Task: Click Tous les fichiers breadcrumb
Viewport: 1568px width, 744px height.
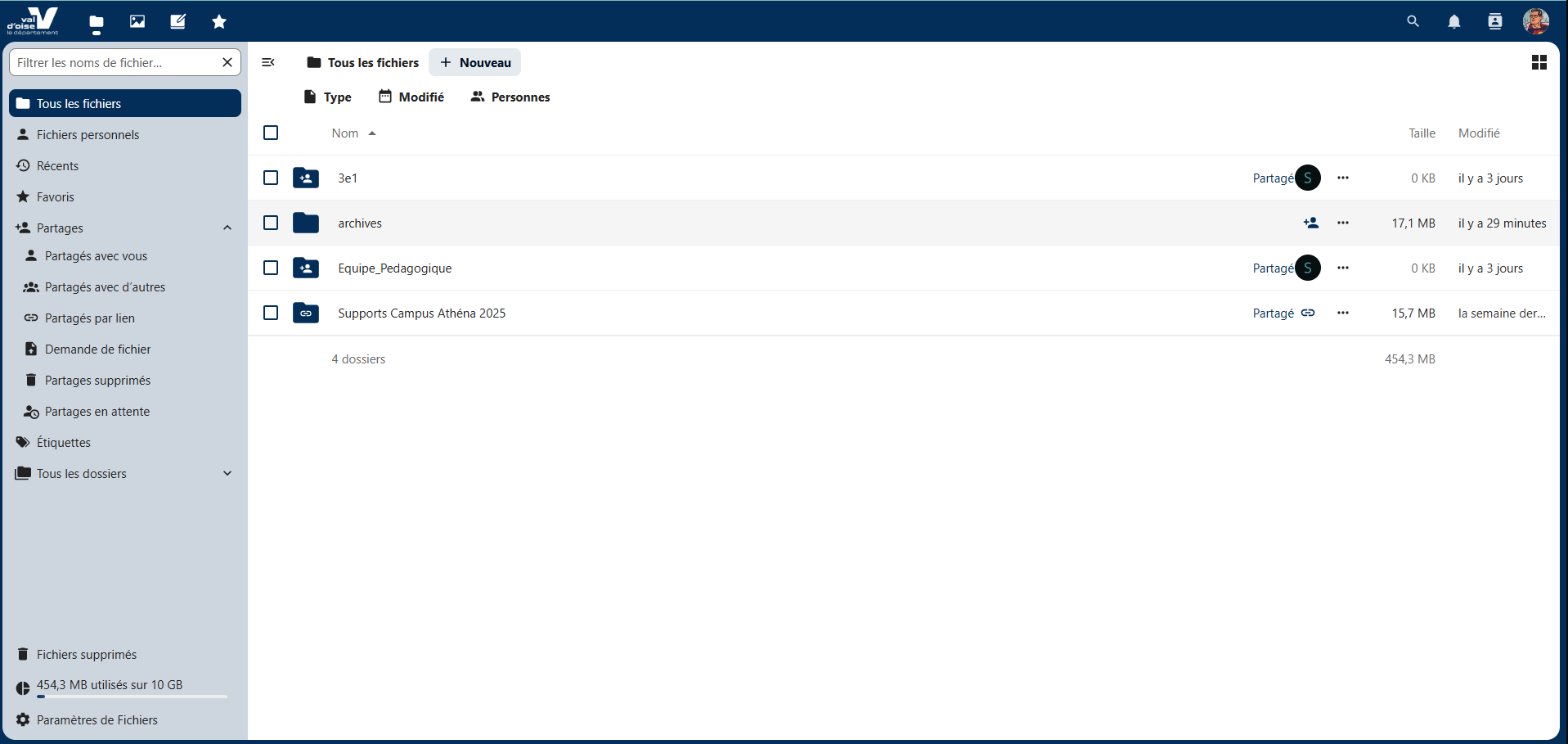Action: [x=363, y=62]
